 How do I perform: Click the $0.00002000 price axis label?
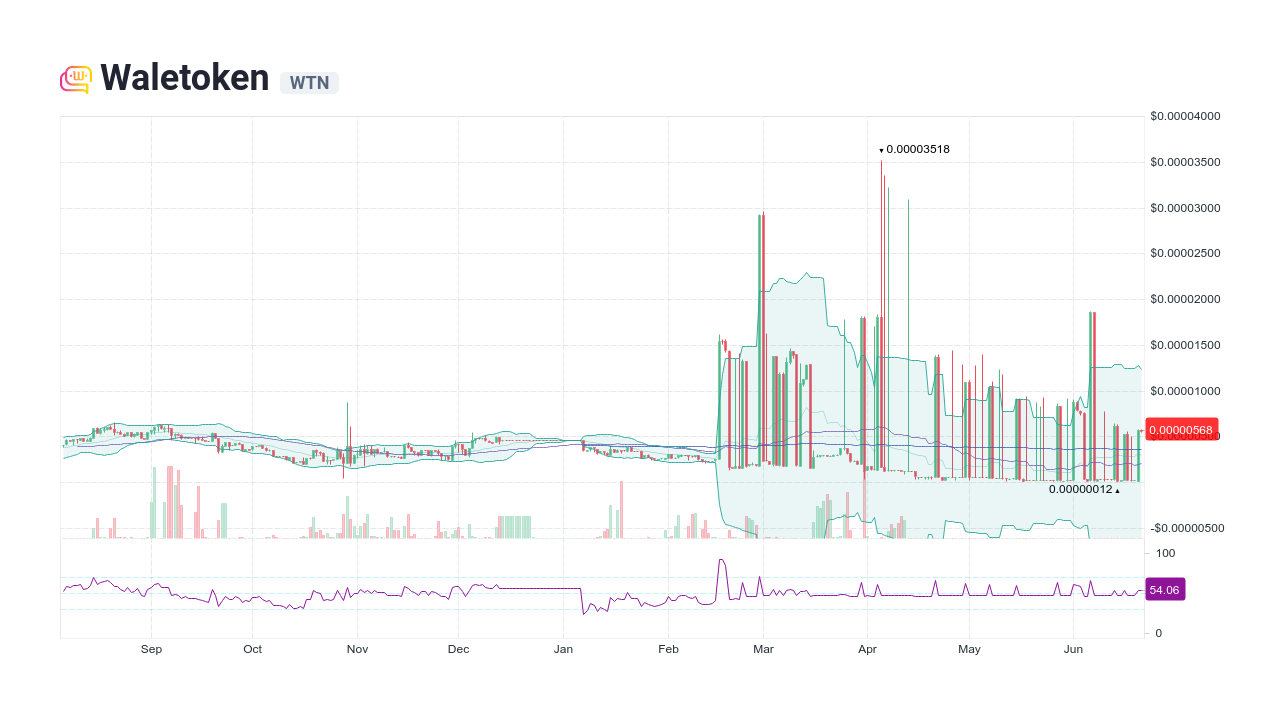click(x=1185, y=299)
